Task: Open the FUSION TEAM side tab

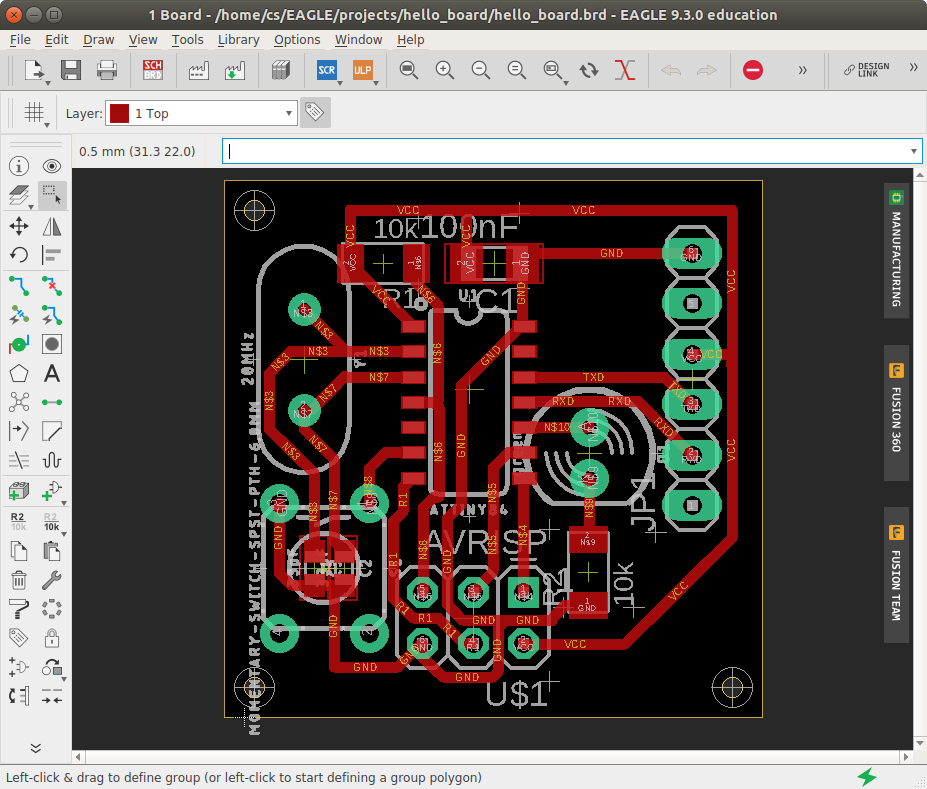Action: [896, 574]
